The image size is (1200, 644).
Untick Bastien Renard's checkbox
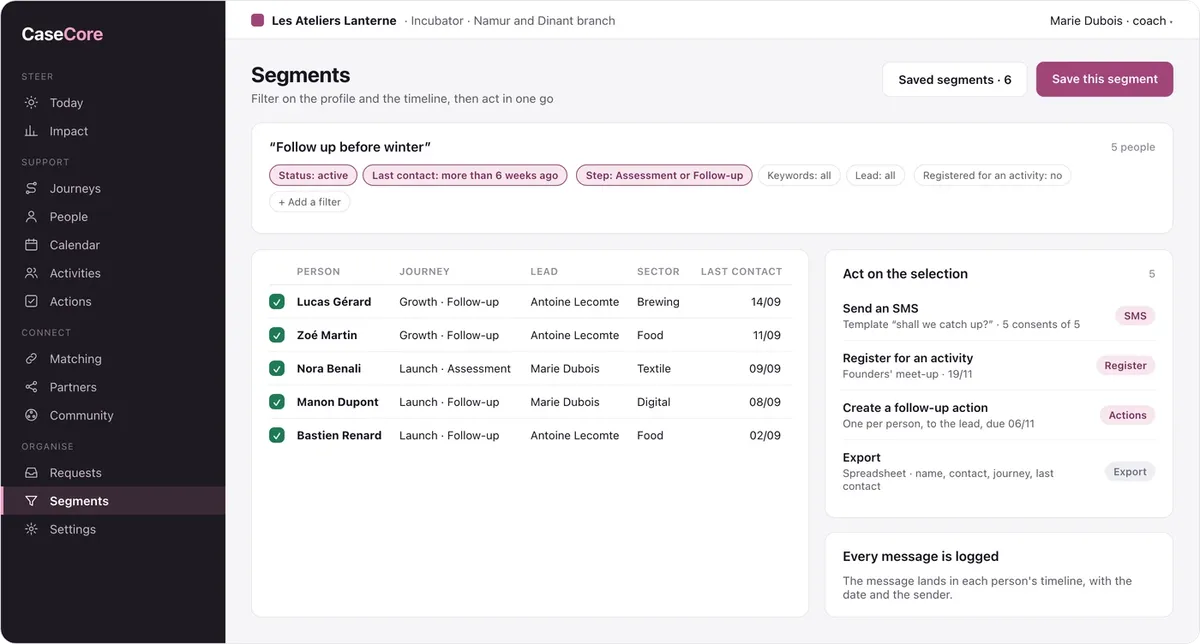tap(277, 436)
